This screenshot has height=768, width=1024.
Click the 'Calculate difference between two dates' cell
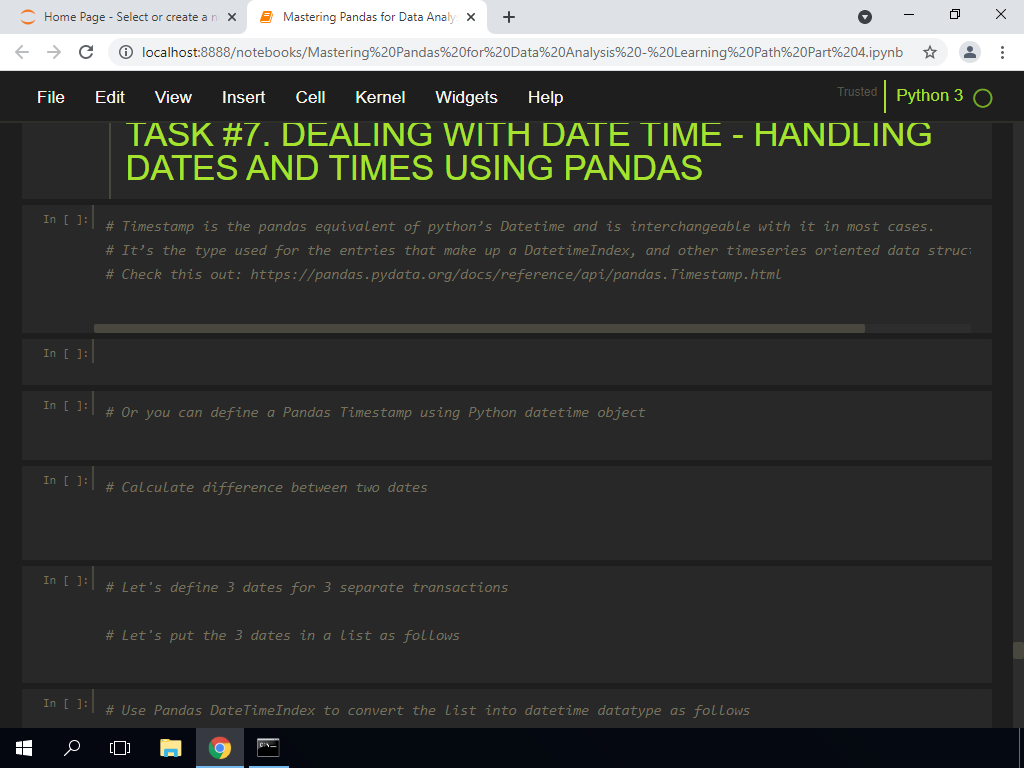pyautogui.click(x=507, y=513)
